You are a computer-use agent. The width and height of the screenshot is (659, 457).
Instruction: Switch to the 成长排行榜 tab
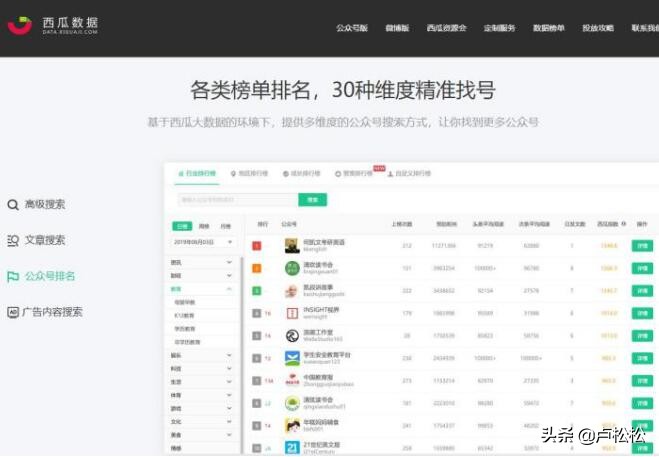302,174
